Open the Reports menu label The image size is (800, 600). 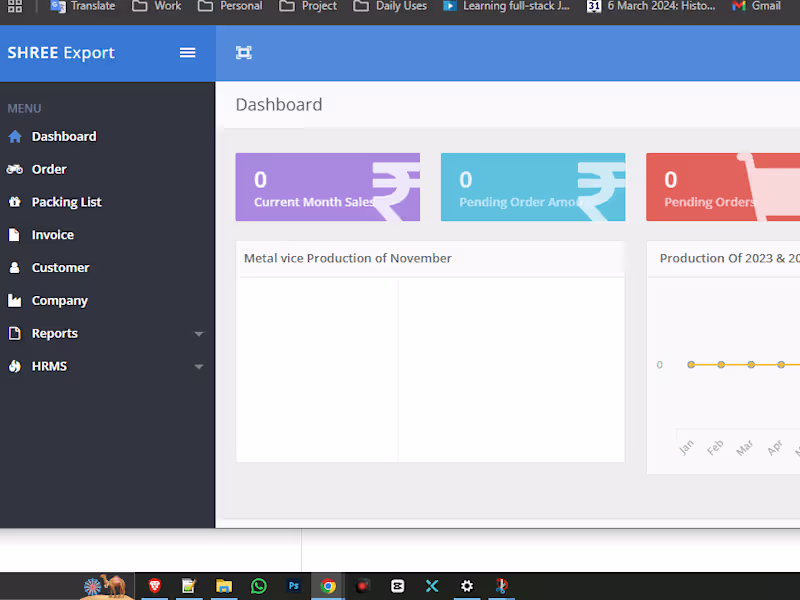pos(55,333)
